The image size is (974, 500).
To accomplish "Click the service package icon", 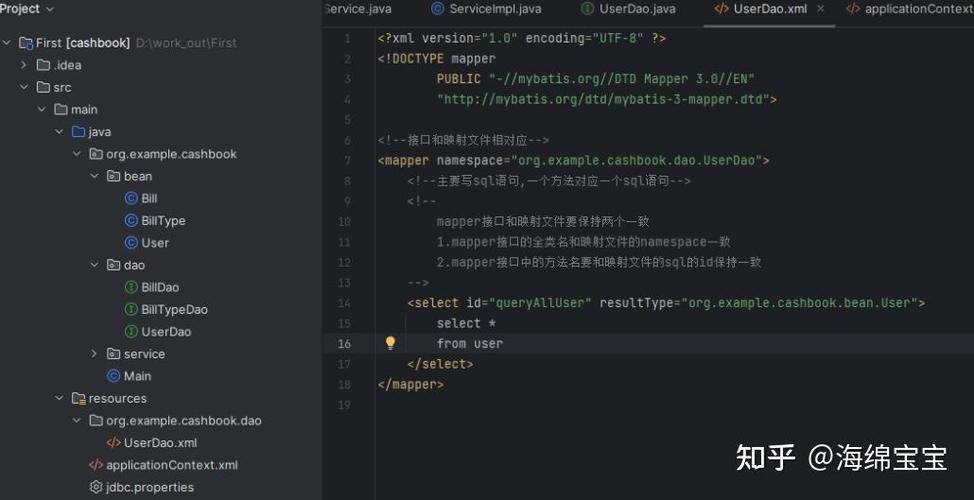I will pyautogui.click(x=114, y=353).
